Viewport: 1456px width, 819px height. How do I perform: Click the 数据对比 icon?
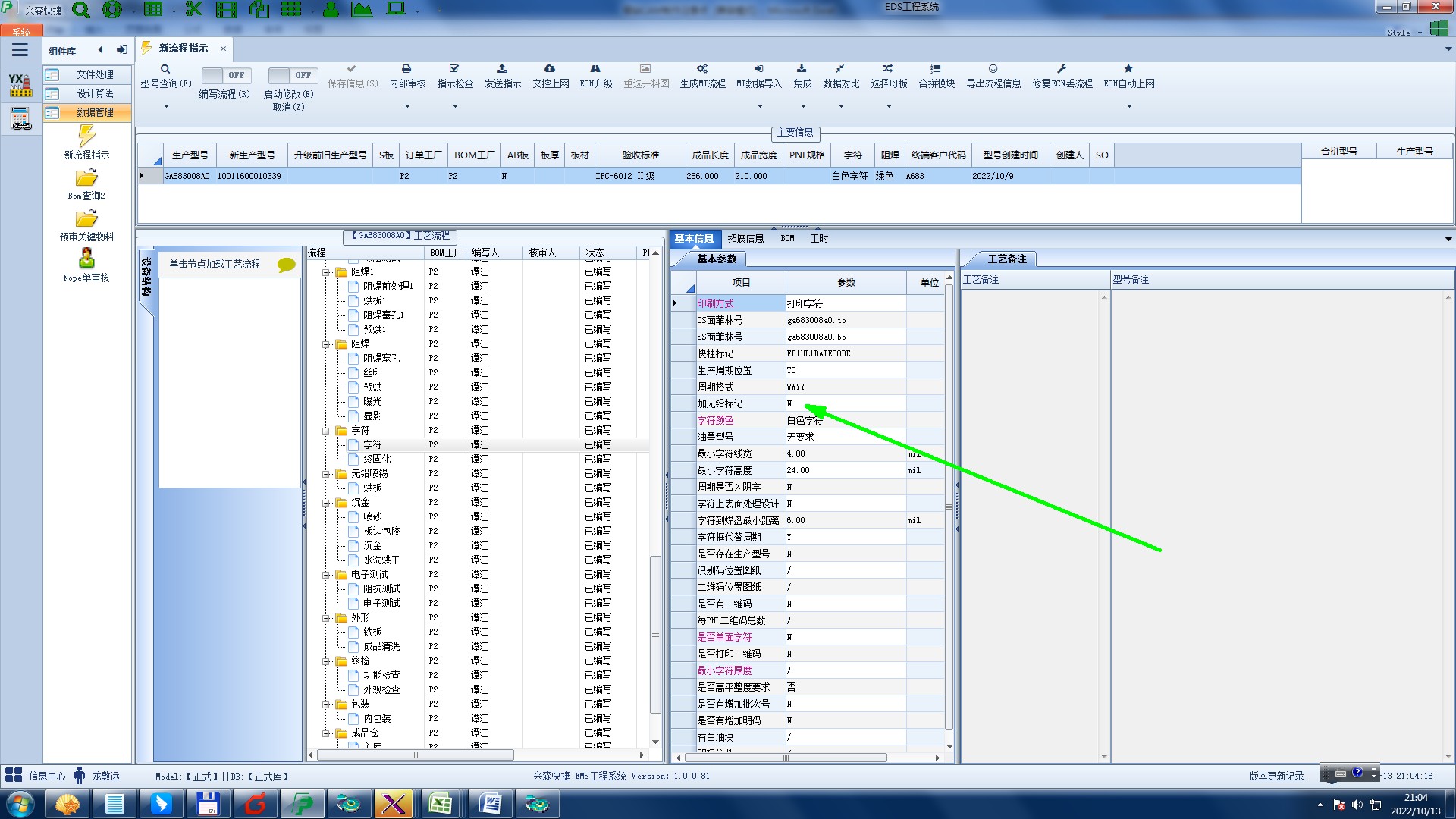click(840, 69)
